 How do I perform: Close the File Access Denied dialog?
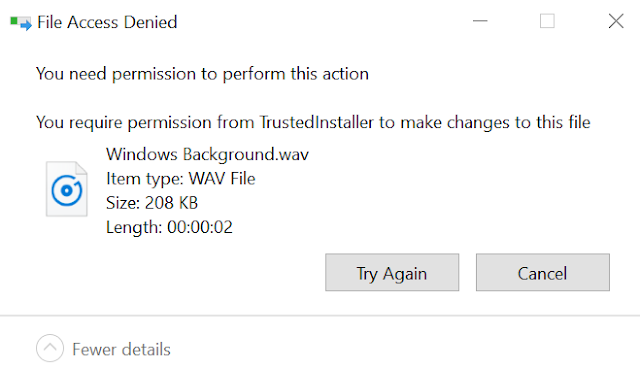[616, 21]
